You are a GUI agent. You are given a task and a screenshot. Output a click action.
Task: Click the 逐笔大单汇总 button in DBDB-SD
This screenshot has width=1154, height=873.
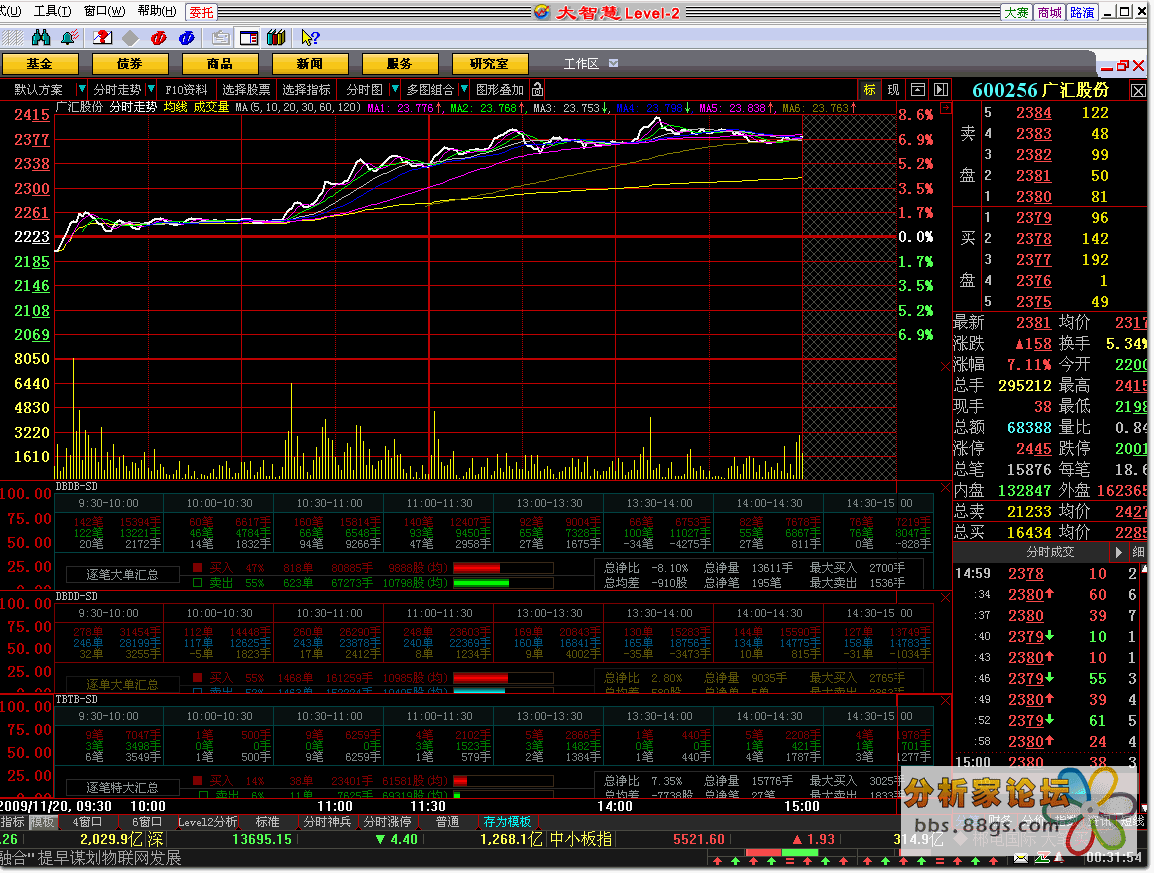coord(122,575)
